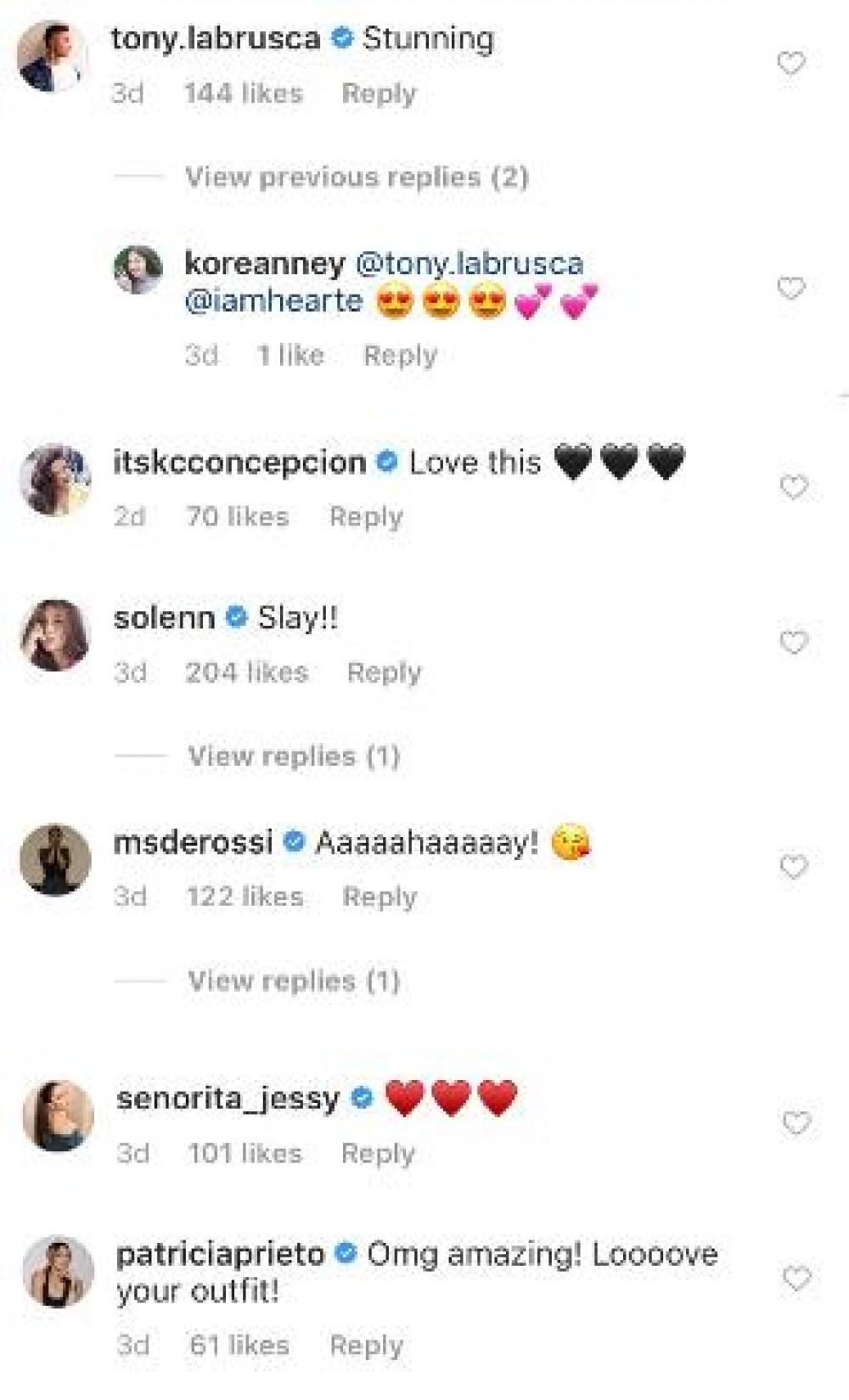The height and width of the screenshot is (1400, 849).
Task: Show View replies (1) under msderossi
Action: click(x=294, y=981)
